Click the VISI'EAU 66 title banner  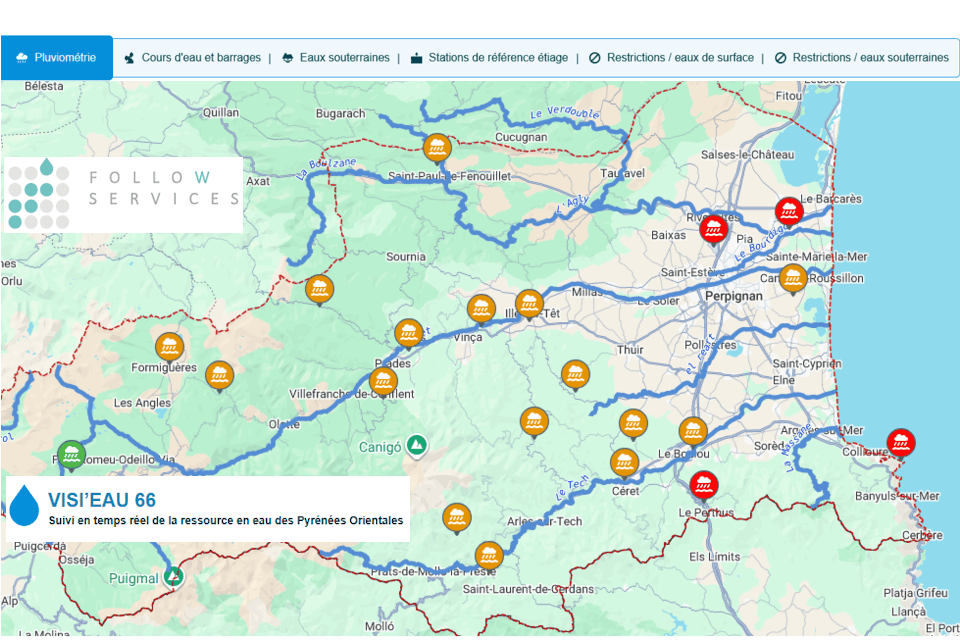208,508
